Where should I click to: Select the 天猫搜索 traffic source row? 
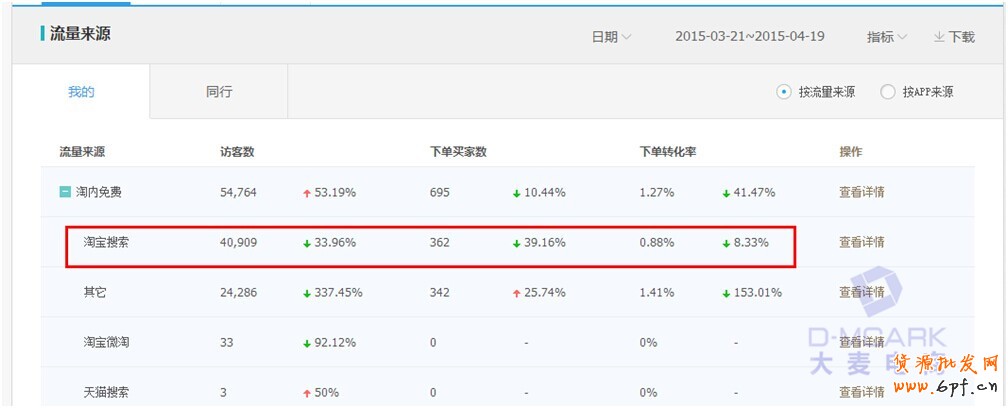coord(106,392)
